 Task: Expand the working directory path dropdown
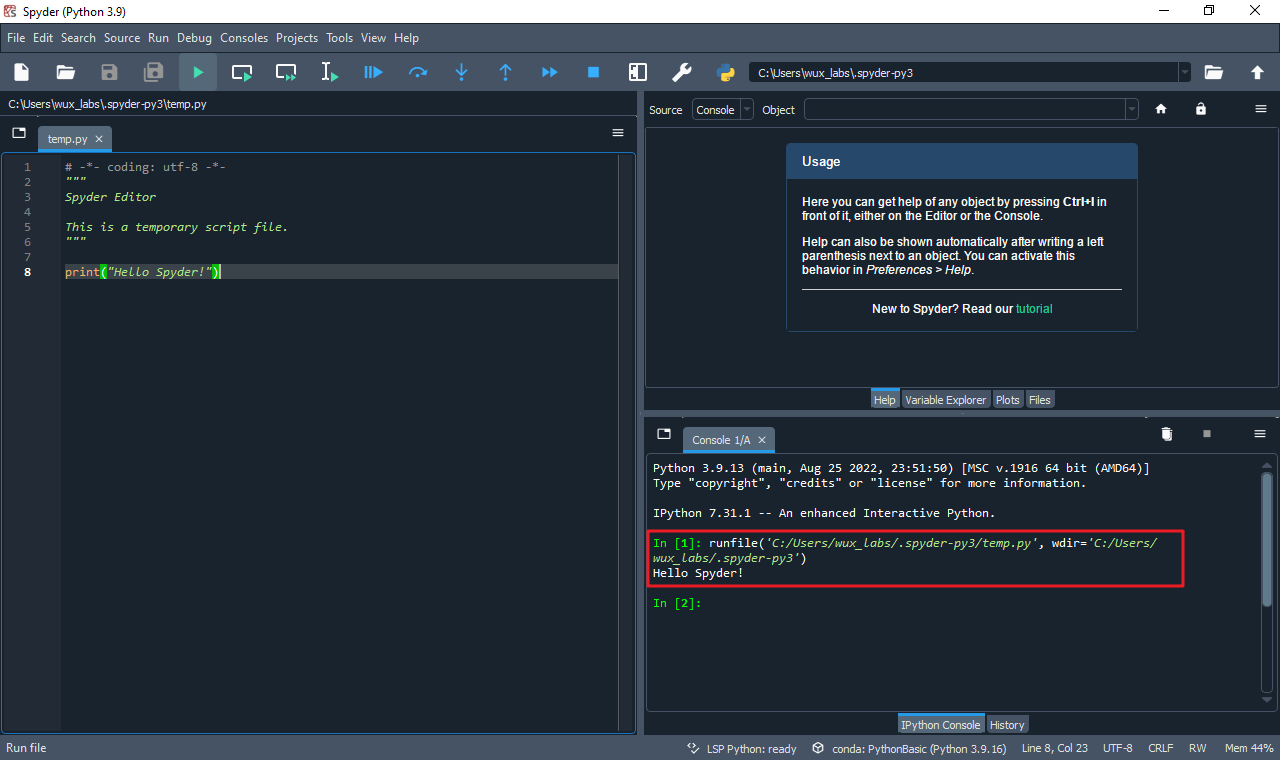1185,72
